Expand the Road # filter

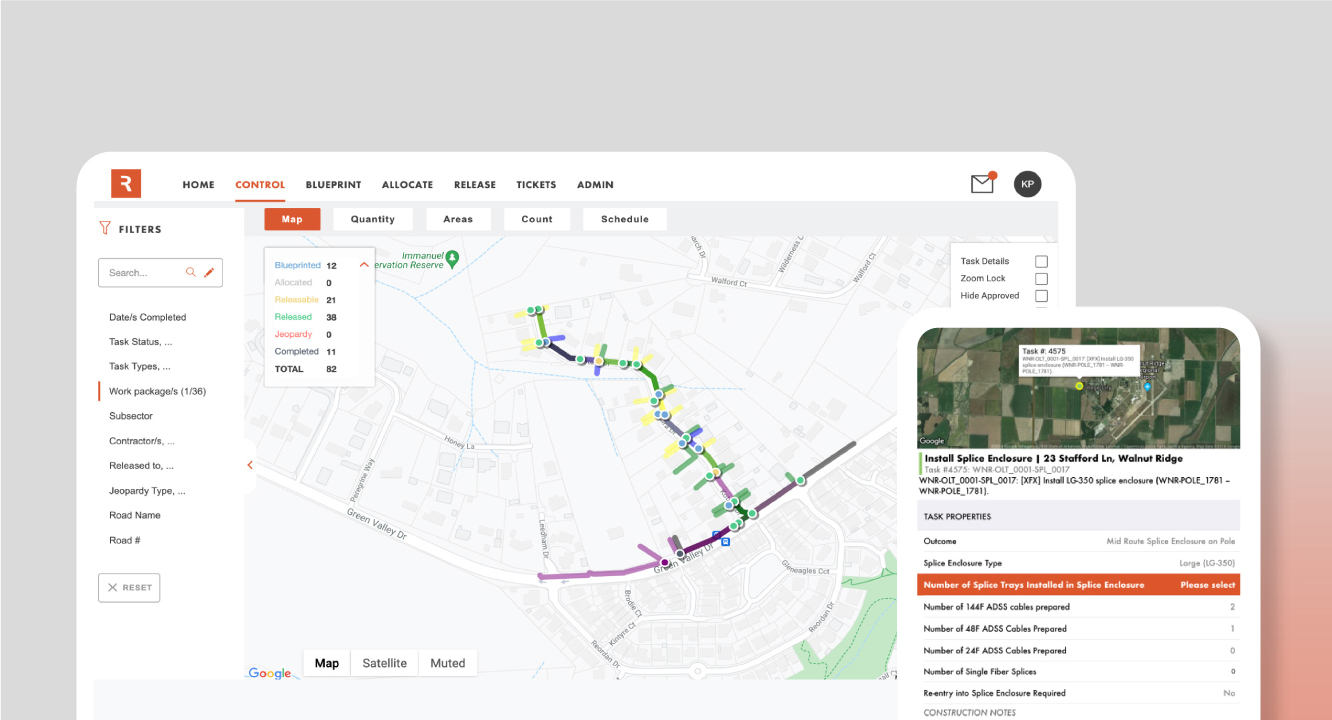tap(125, 540)
